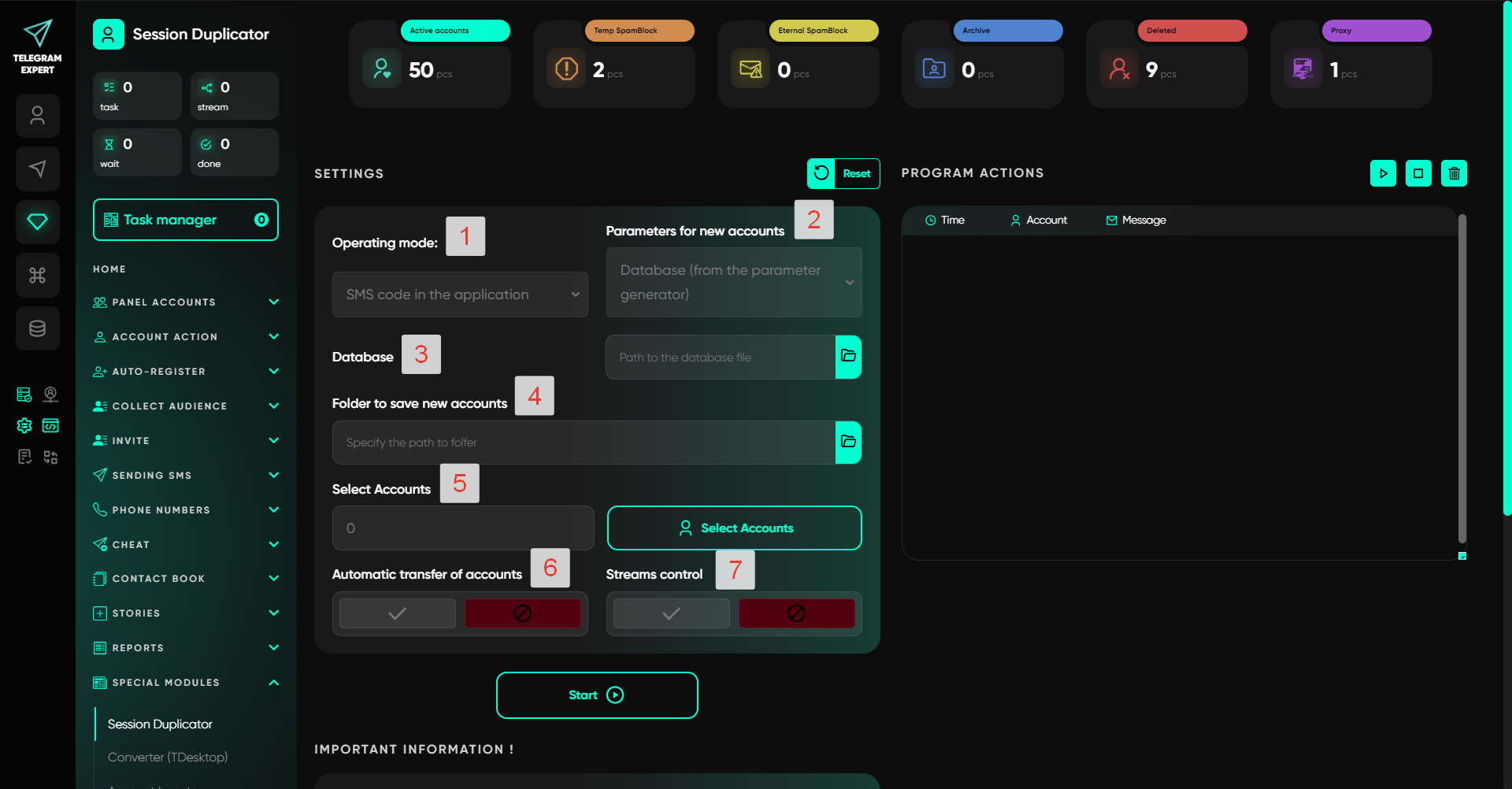Open Converter (TDesktop) module
Screen dimensions: 1512x789
pos(168,757)
